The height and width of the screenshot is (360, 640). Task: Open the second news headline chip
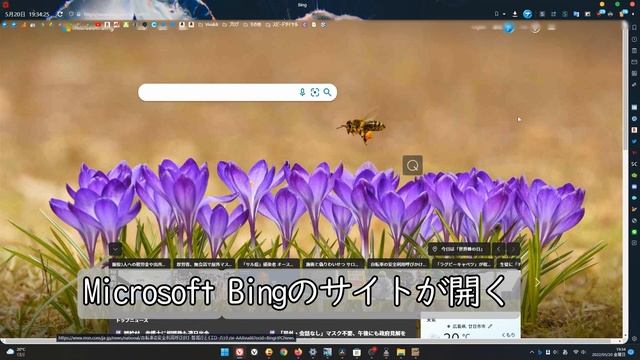[x=204, y=264]
